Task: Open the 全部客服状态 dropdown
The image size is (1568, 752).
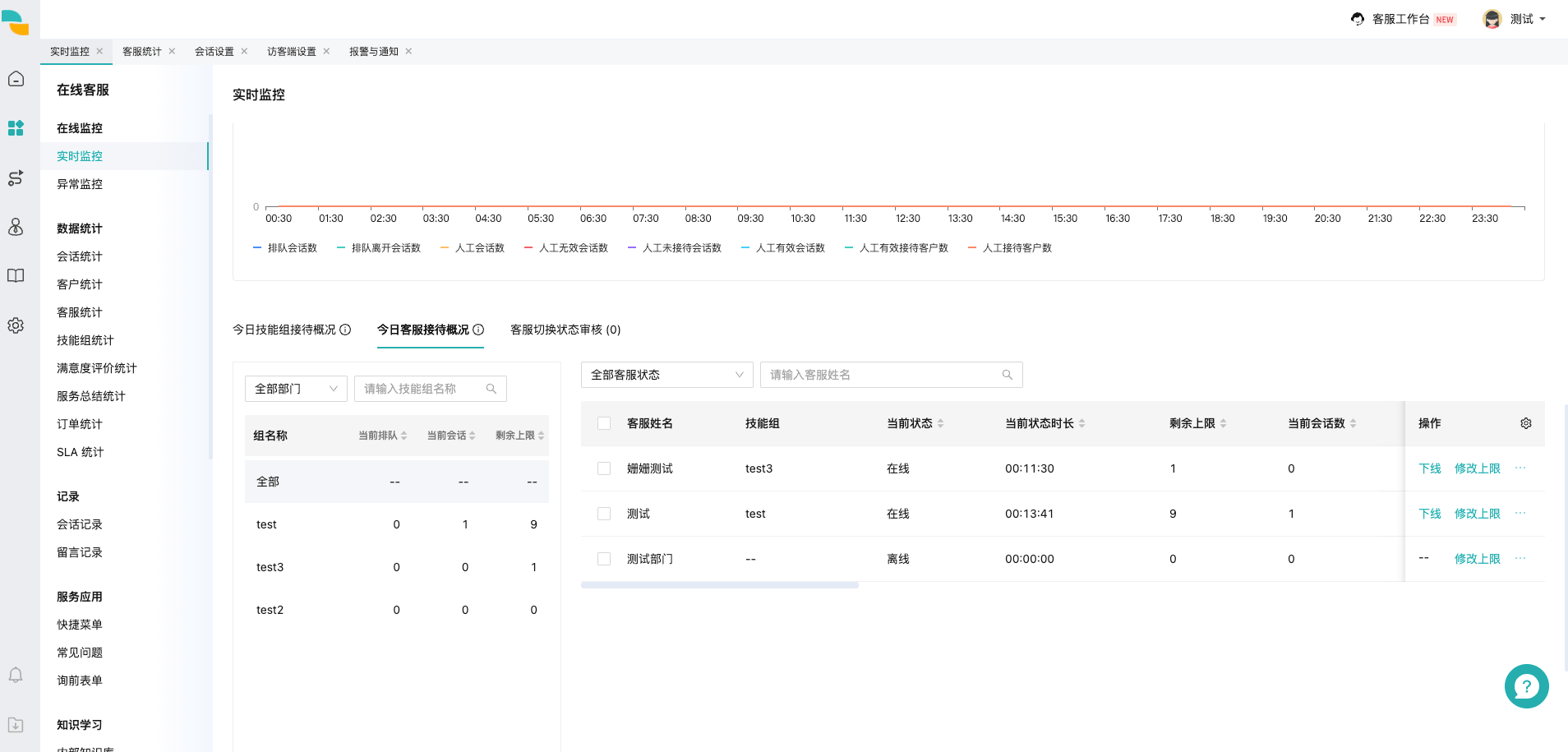Action: [x=666, y=375]
